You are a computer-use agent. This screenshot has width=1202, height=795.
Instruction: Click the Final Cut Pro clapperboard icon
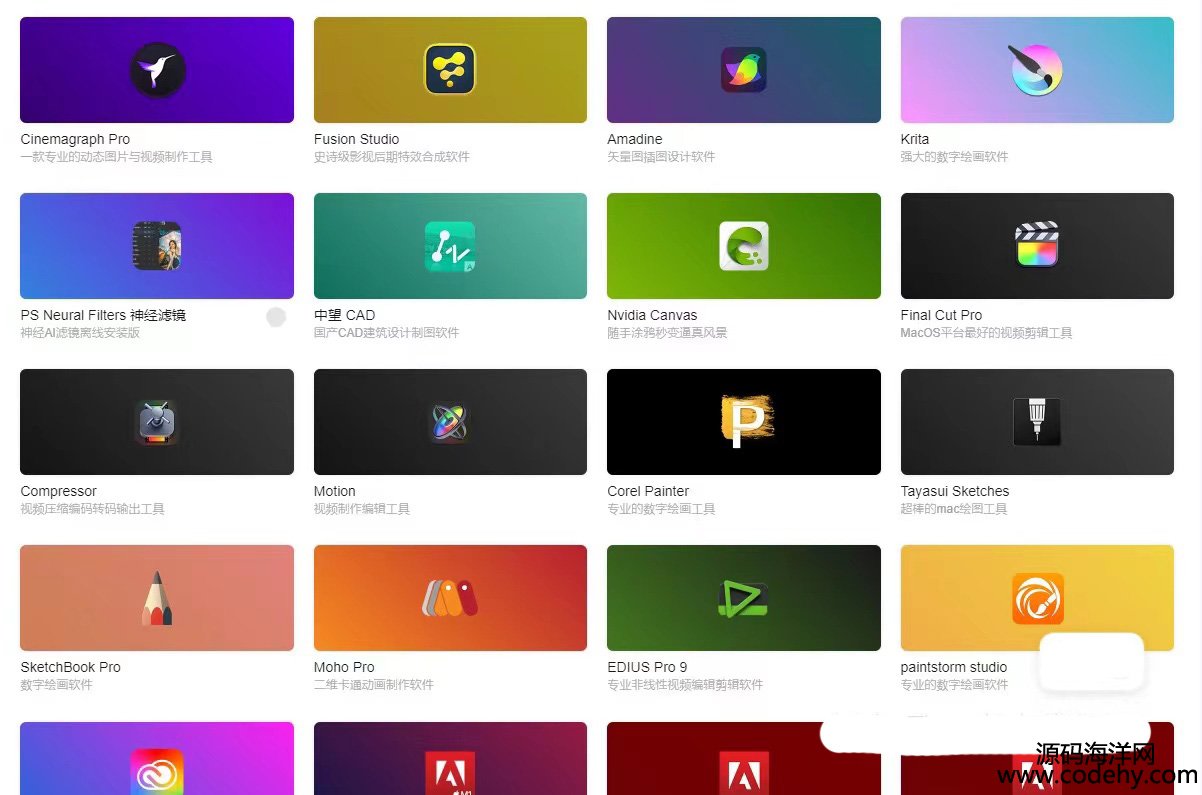coord(1037,246)
